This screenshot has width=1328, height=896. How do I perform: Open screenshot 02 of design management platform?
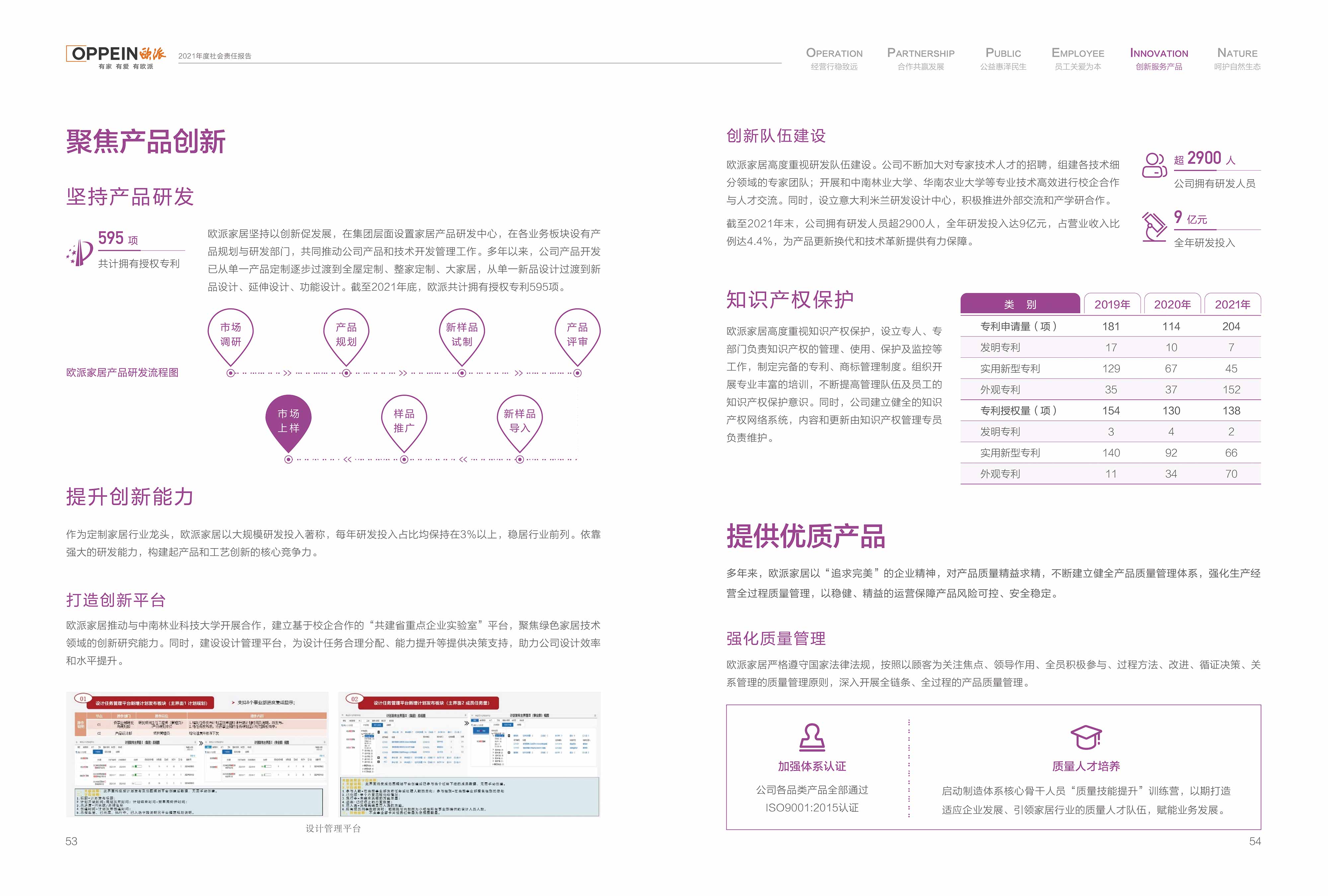point(469,754)
